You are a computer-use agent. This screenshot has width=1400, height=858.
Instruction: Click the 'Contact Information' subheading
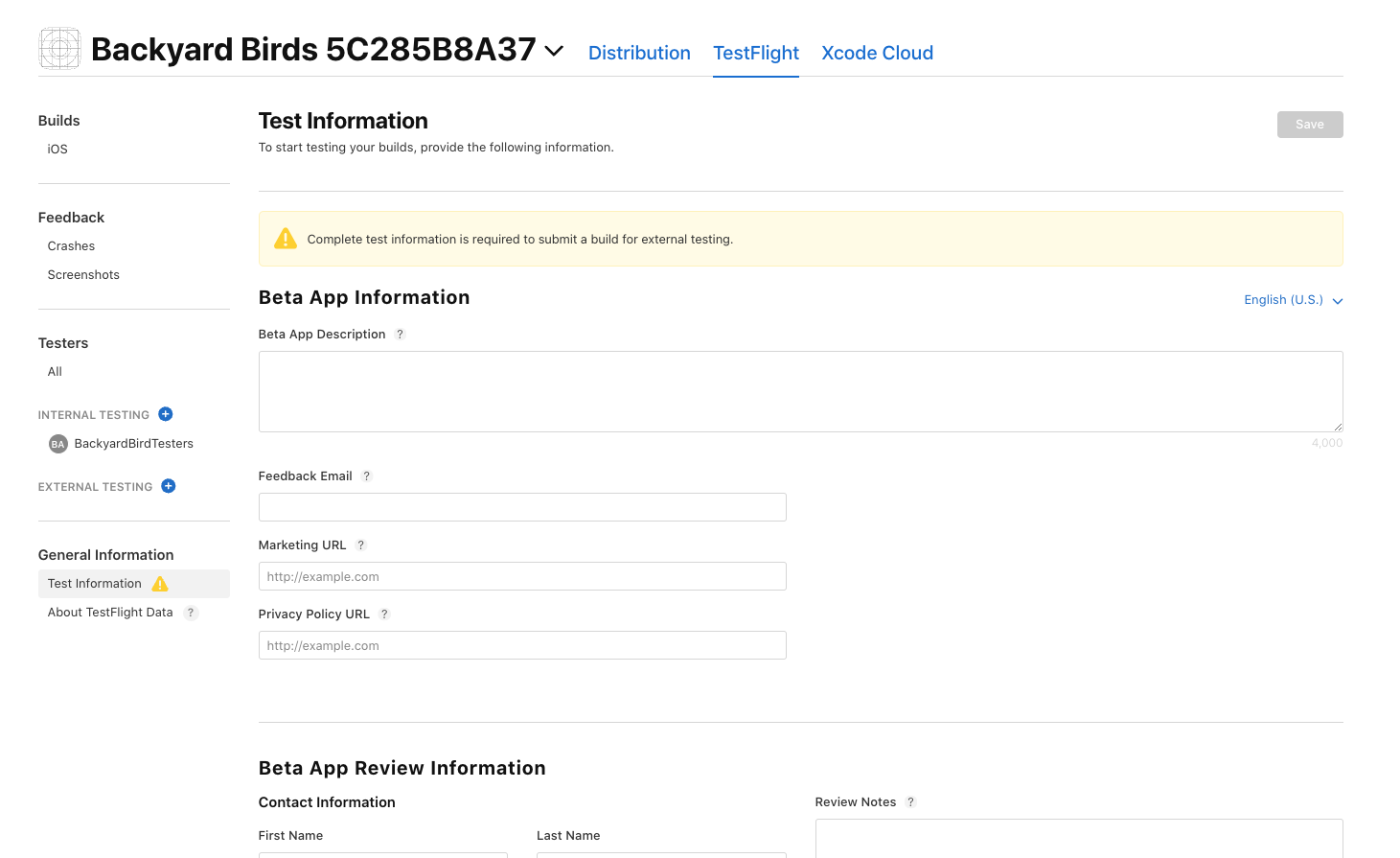click(327, 802)
